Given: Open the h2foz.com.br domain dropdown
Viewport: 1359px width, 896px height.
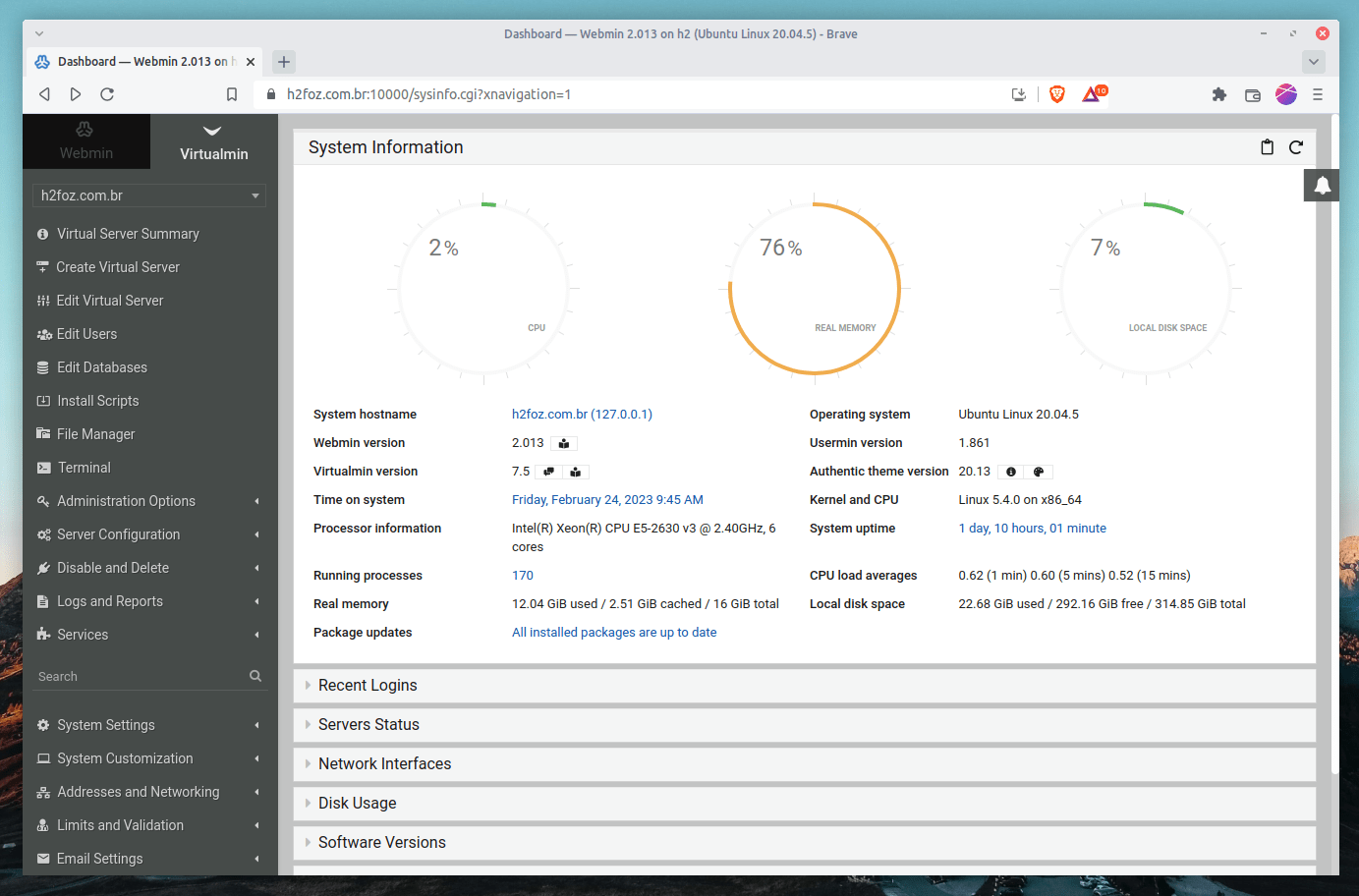Looking at the screenshot, I should pyautogui.click(x=149, y=196).
